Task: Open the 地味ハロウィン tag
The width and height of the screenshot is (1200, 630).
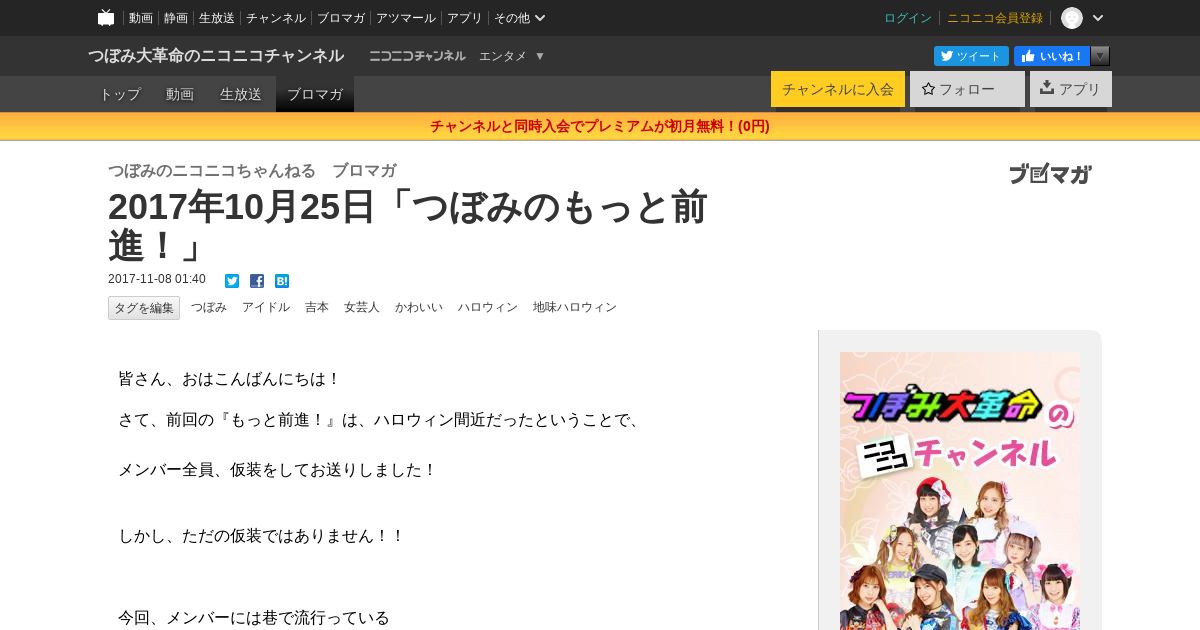Action: 575,307
